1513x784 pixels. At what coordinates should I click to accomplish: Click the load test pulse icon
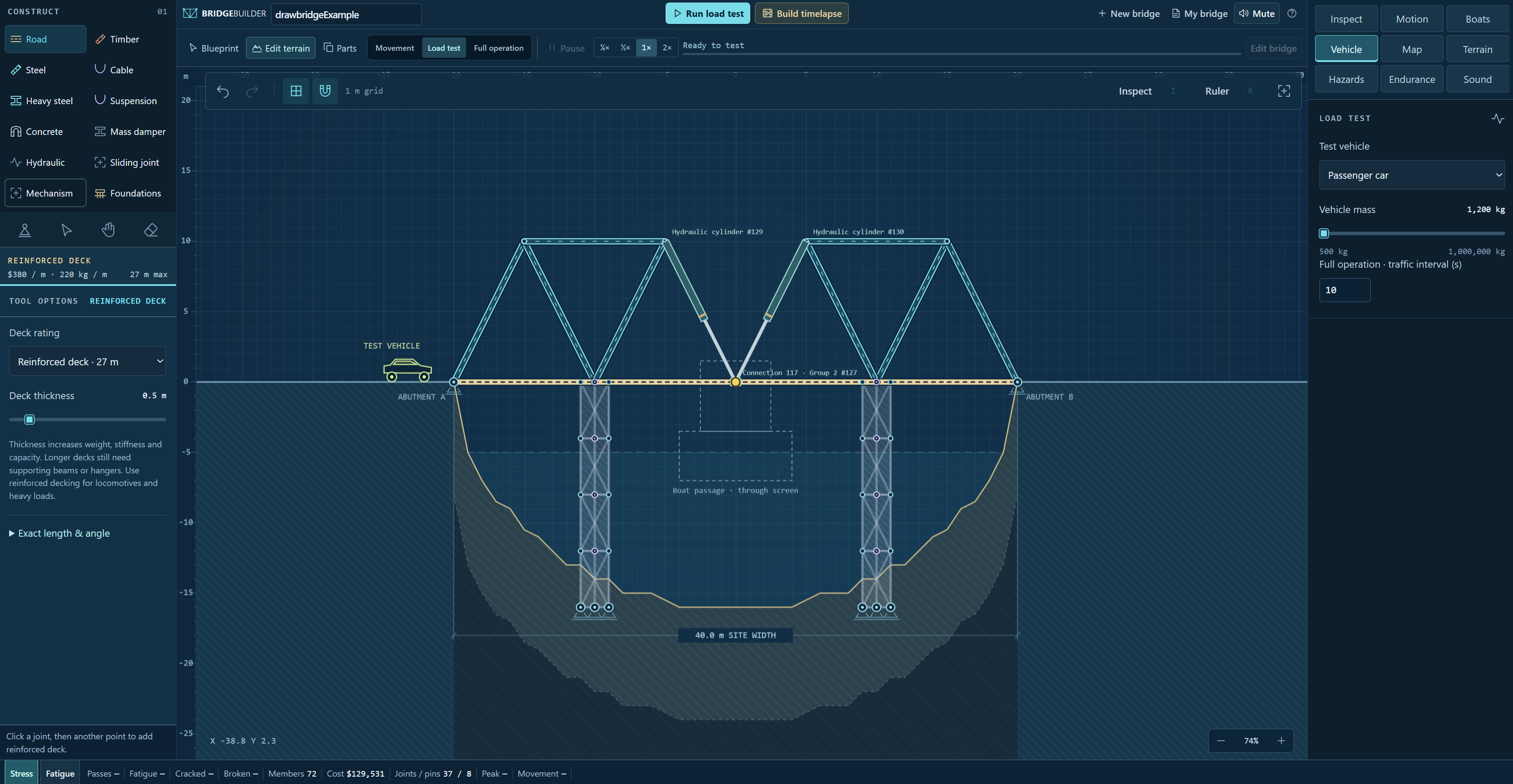[1498, 118]
